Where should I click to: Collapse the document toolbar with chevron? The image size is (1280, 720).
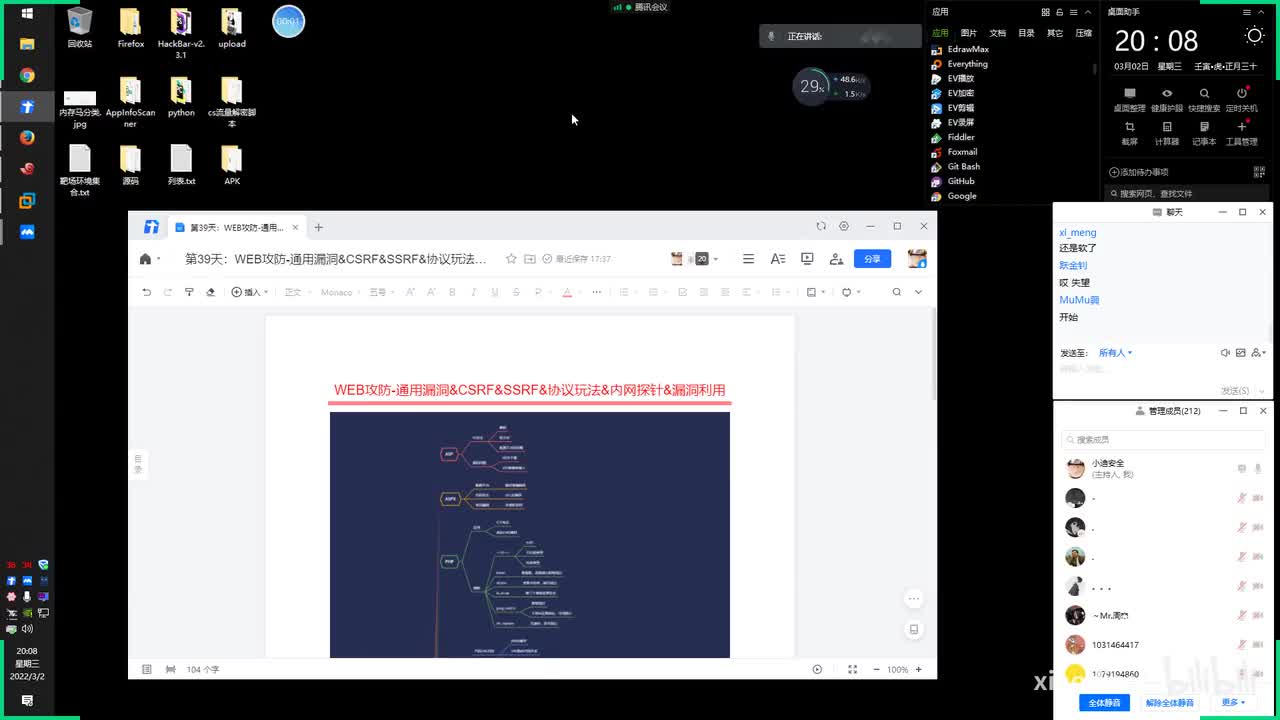(920, 292)
